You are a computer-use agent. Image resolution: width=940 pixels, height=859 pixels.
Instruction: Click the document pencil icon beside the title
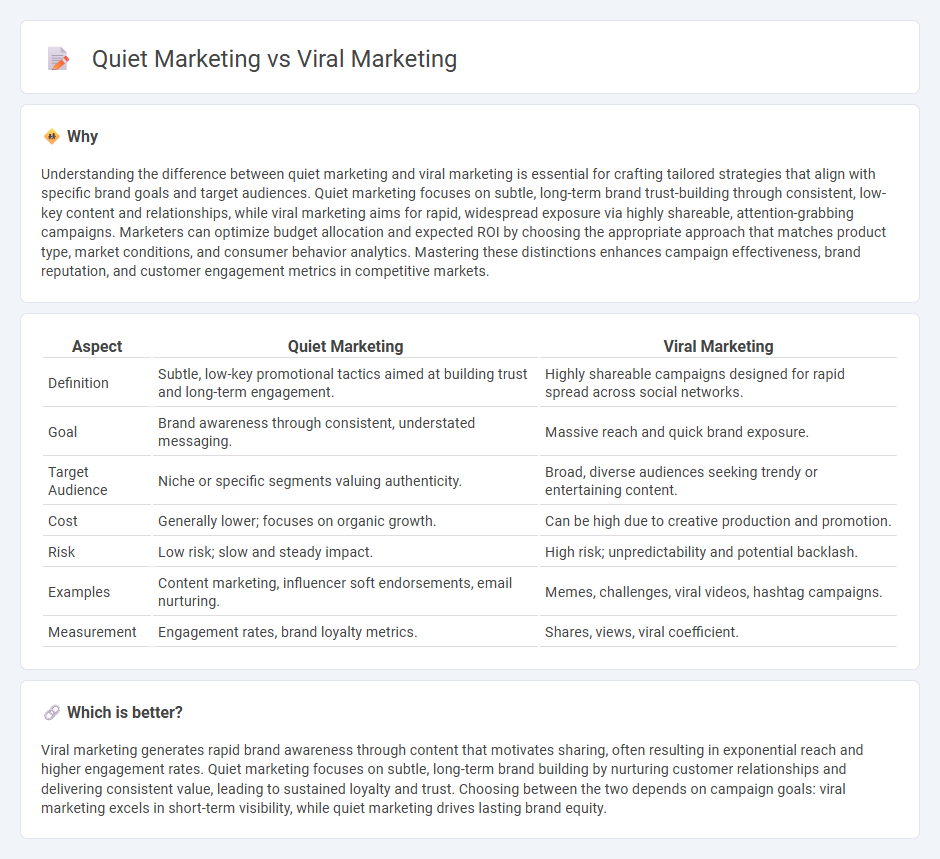[58, 59]
